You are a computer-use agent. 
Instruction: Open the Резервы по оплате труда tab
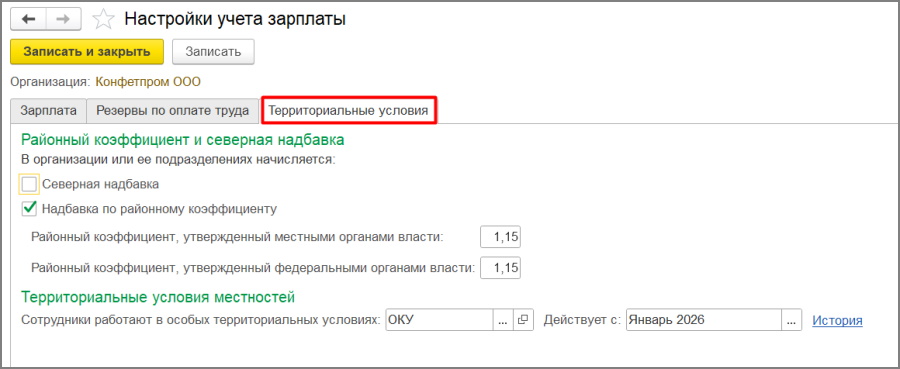tap(172, 111)
